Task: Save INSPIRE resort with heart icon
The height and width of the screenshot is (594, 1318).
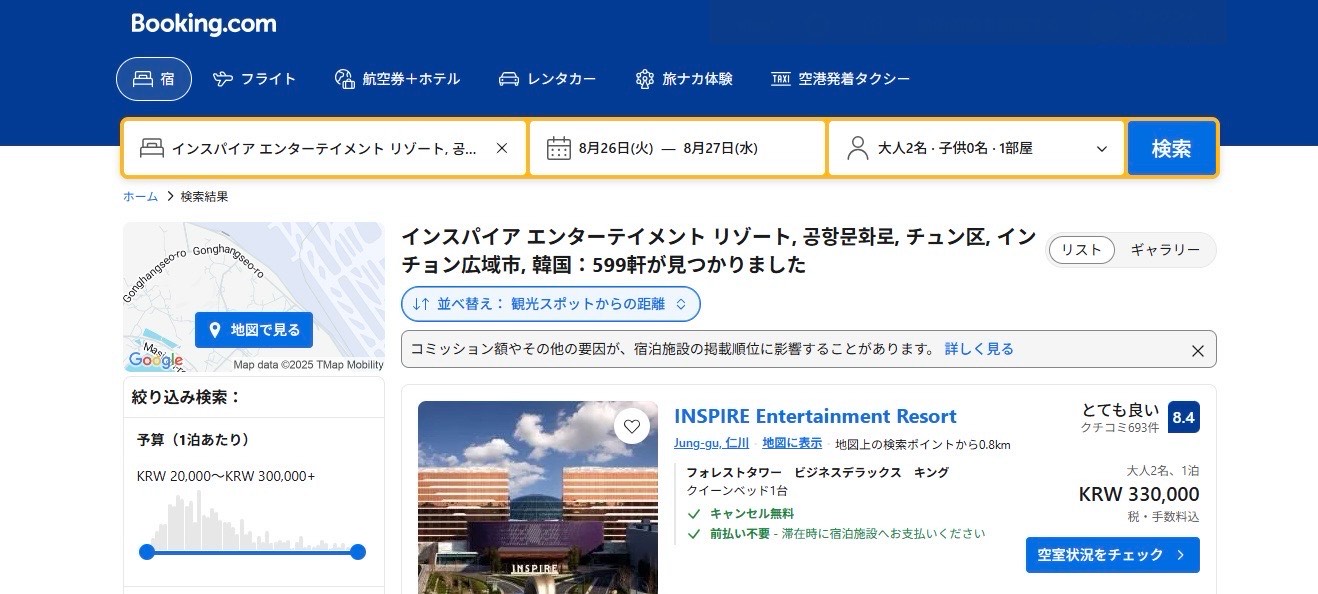Action: pyautogui.click(x=631, y=428)
